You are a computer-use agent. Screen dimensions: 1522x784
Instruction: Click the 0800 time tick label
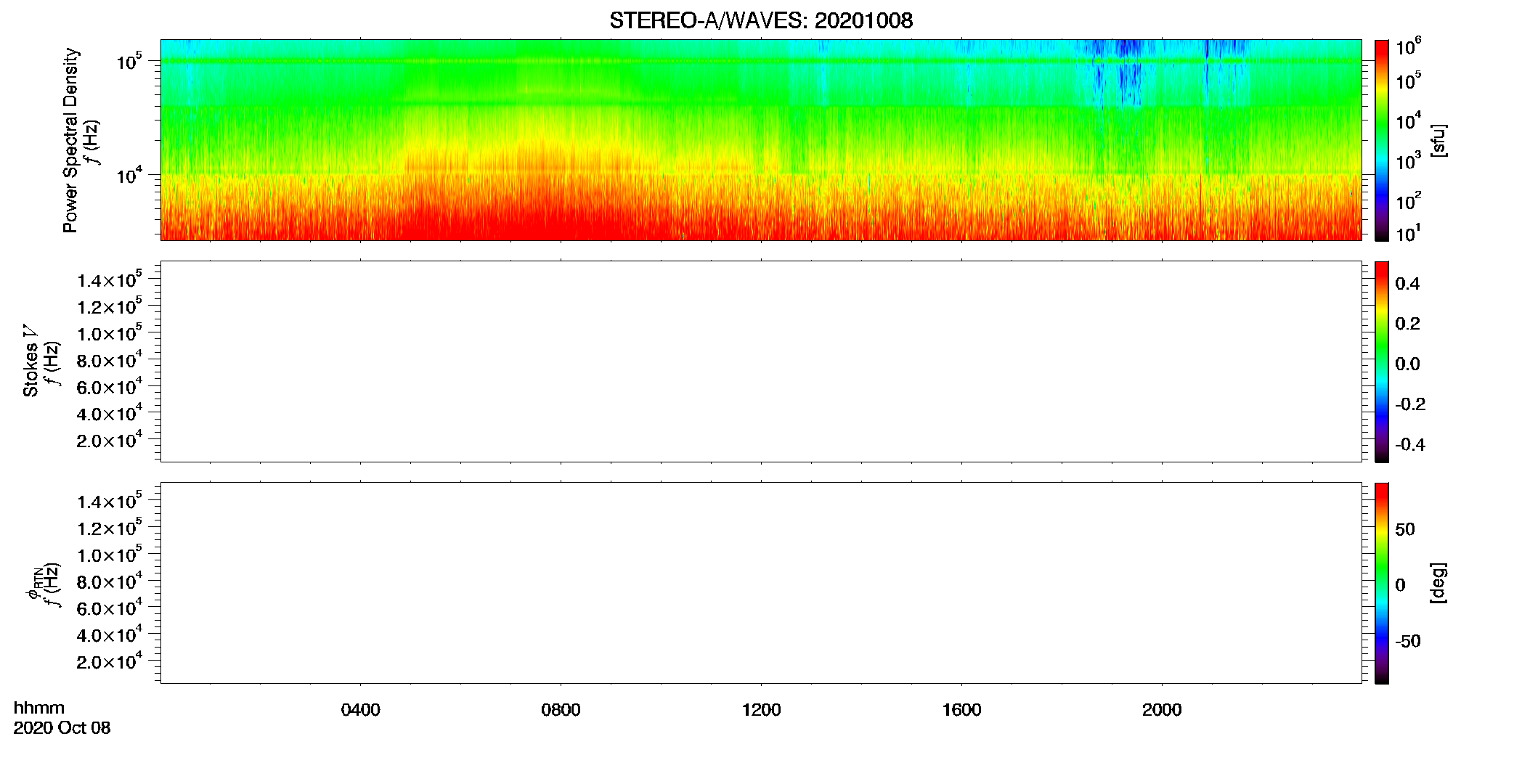coord(561,710)
